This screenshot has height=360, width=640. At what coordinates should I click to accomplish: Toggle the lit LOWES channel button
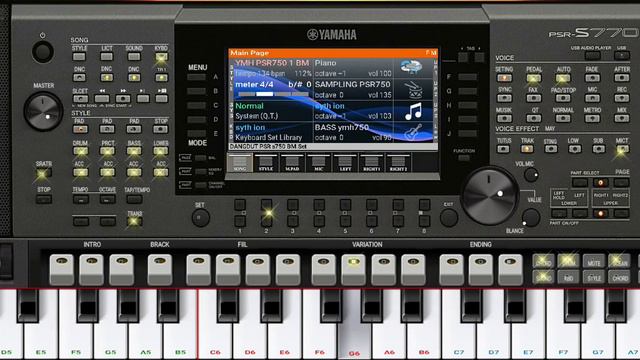point(161,151)
